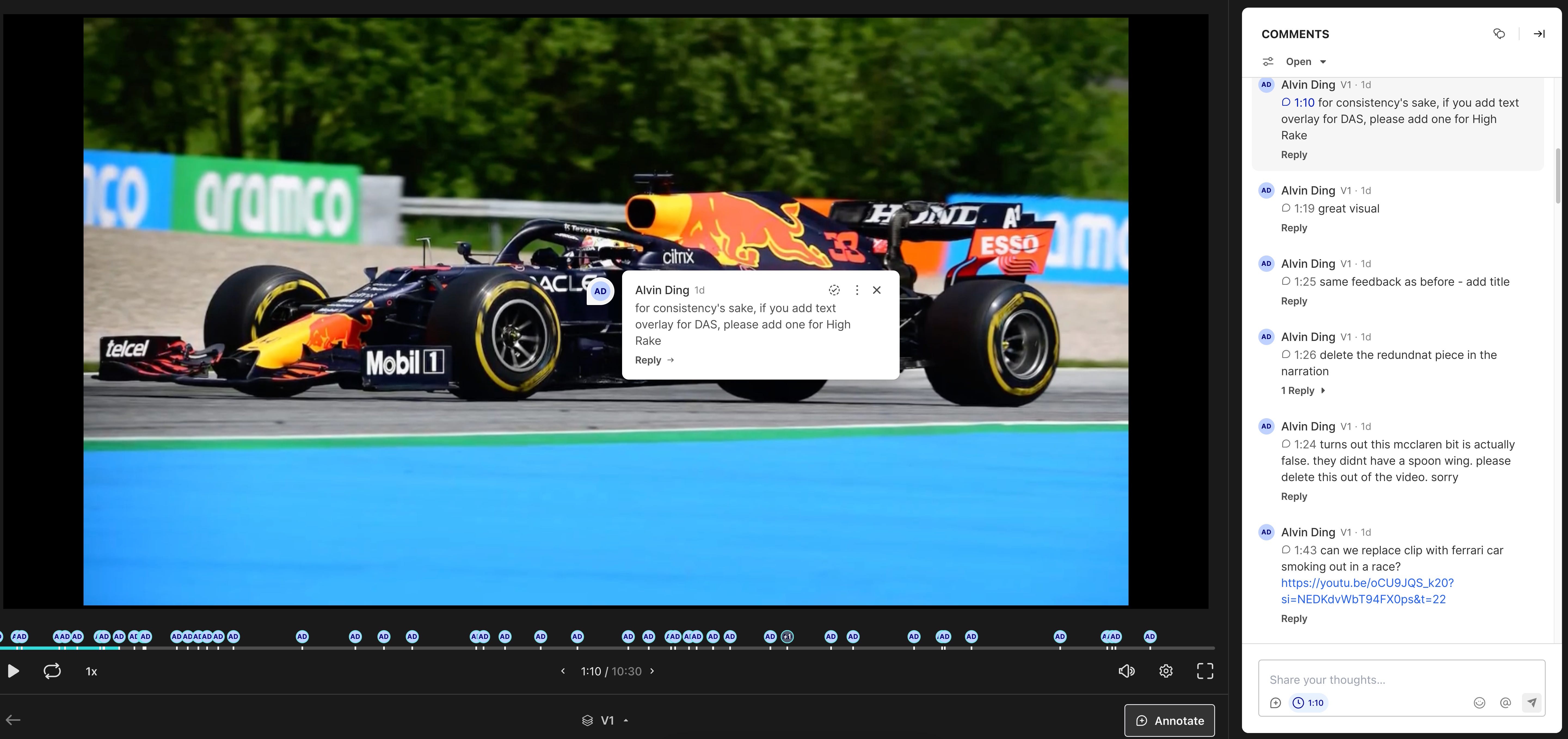Viewport: 1568px width, 739px height.
Task: Toggle loop playback
Action: (x=52, y=671)
